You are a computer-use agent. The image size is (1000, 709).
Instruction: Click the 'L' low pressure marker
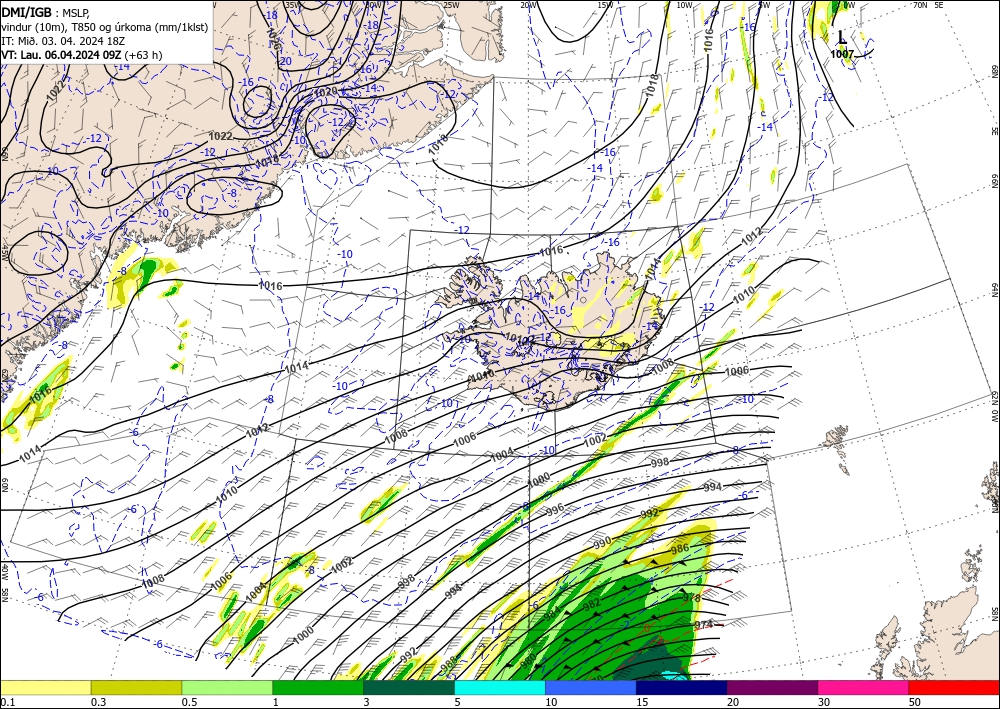tap(842, 38)
